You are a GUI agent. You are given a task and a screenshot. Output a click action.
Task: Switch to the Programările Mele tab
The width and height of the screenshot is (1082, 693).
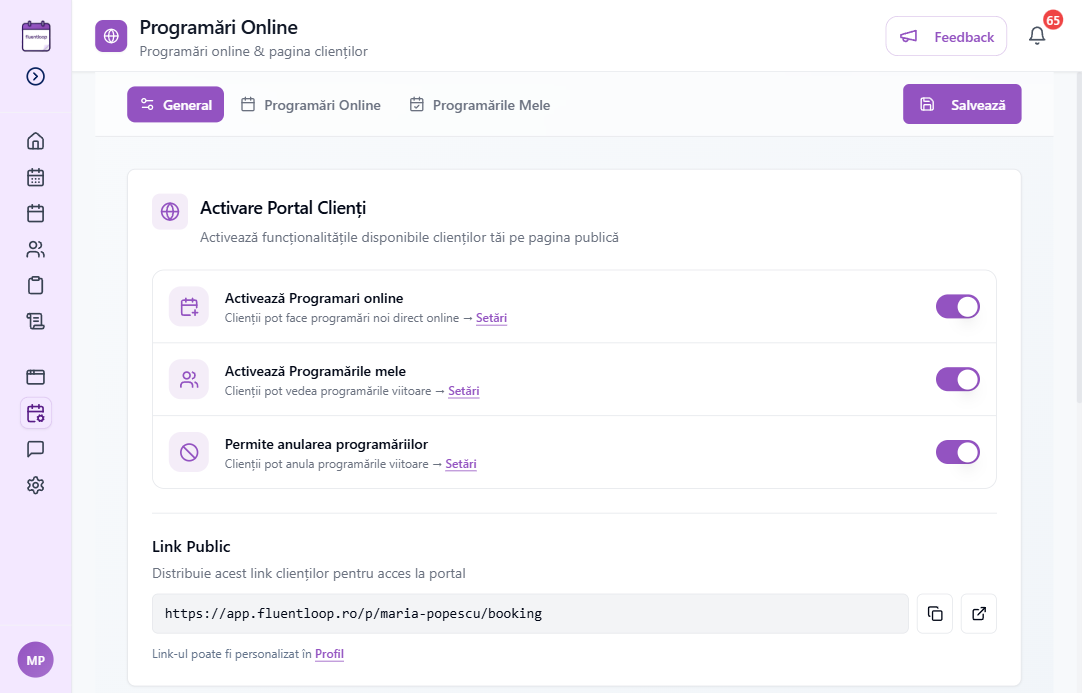pos(480,105)
